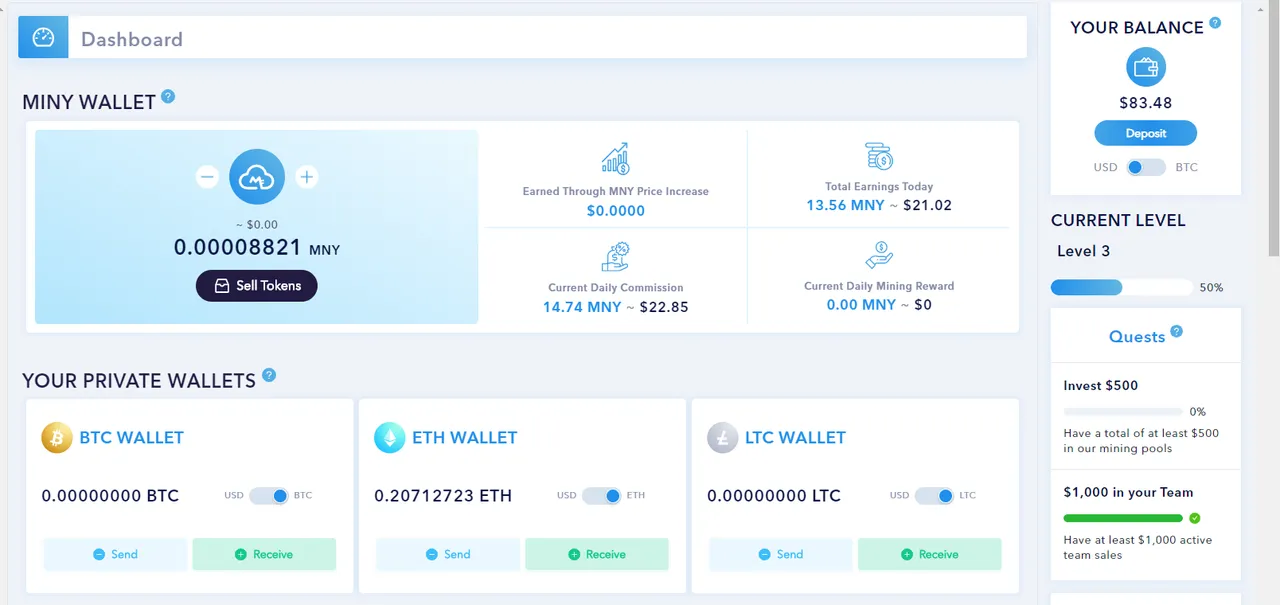
Task: Click the 0.00000000 LTC balance
Action: [x=774, y=496]
